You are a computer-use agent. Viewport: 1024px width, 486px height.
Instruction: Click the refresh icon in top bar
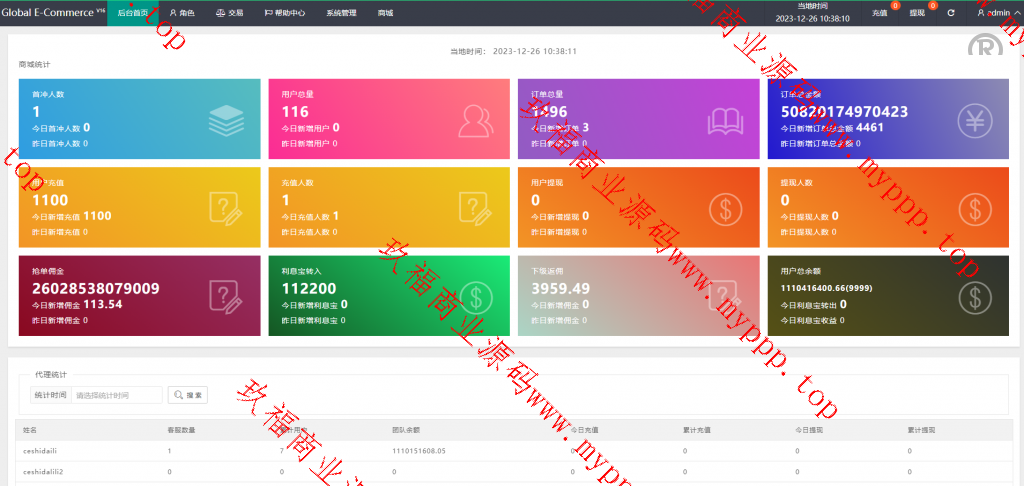(x=951, y=13)
